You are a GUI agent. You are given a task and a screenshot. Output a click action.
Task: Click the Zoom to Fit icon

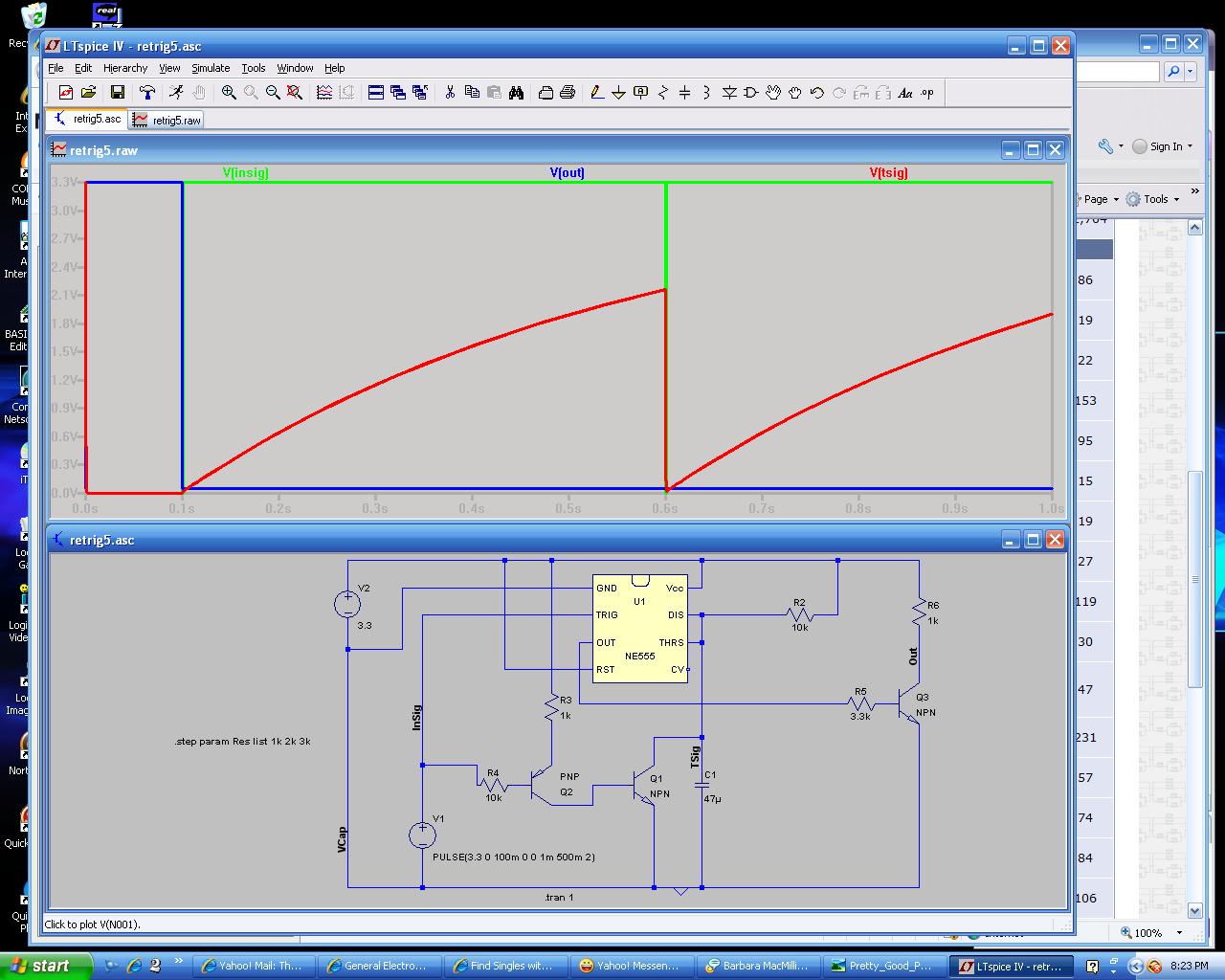pos(295,93)
